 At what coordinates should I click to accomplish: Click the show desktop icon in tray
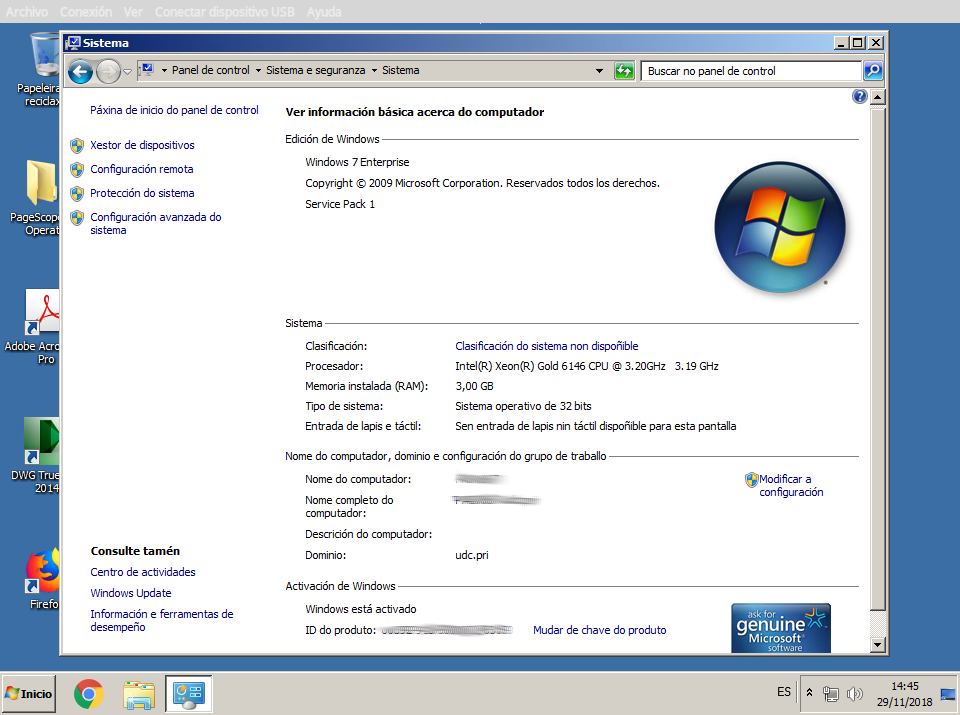(948, 694)
